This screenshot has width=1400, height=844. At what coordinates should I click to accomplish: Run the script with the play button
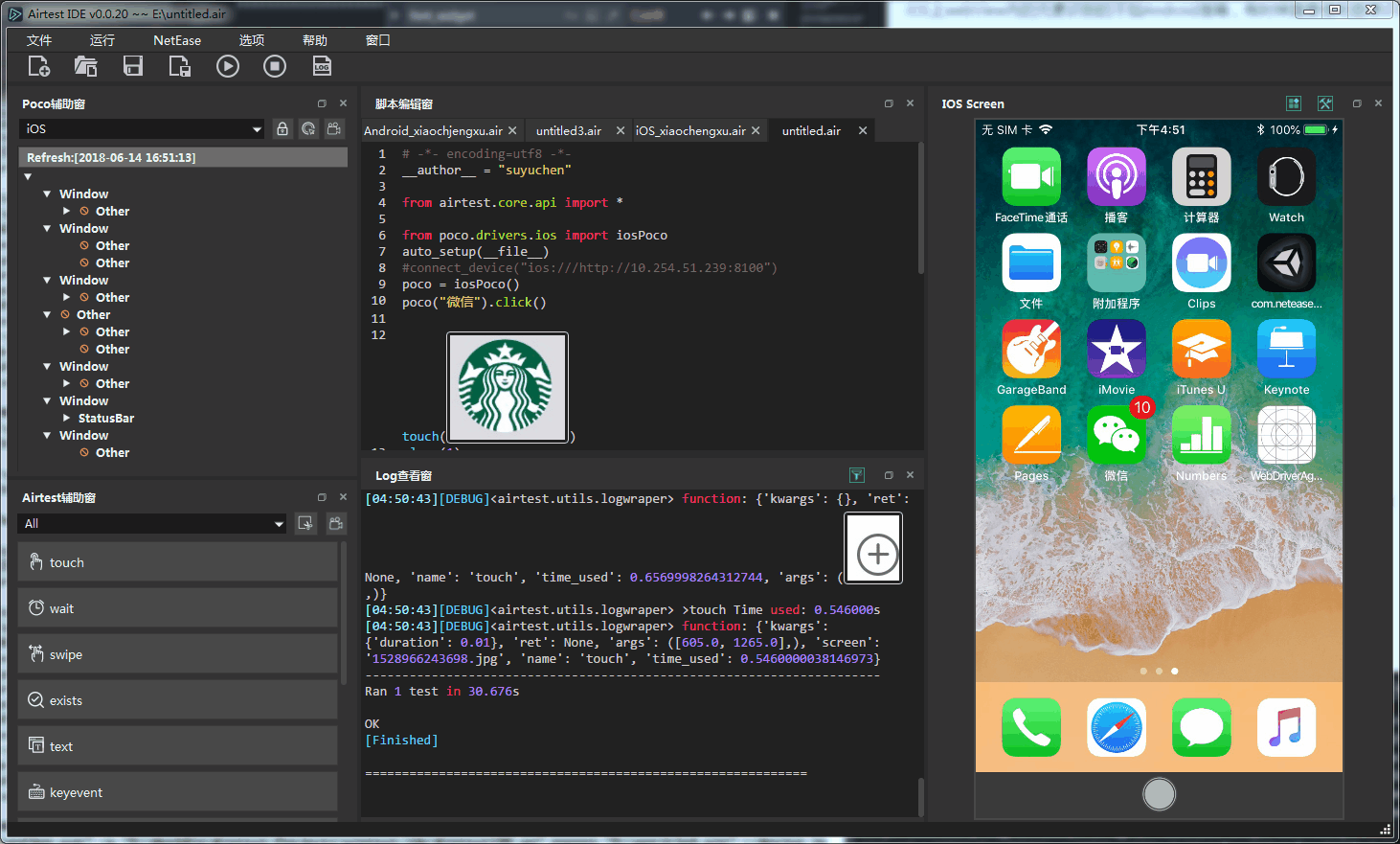pyautogui.click(x=228, y=66)
